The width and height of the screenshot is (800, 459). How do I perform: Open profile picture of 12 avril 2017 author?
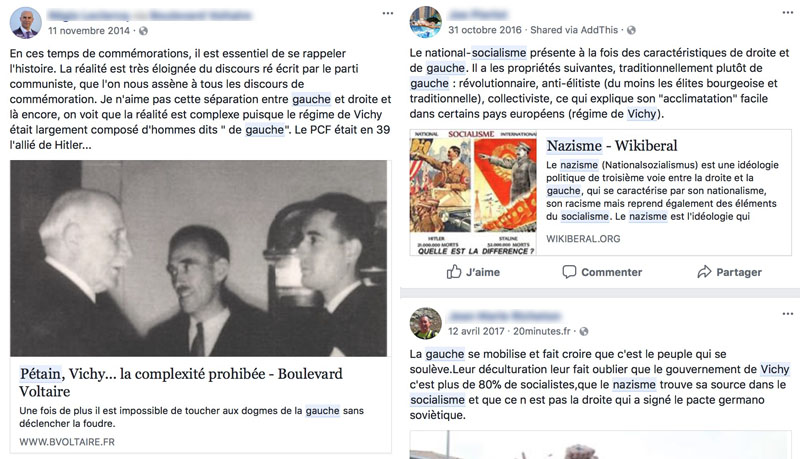coord(426,323)
